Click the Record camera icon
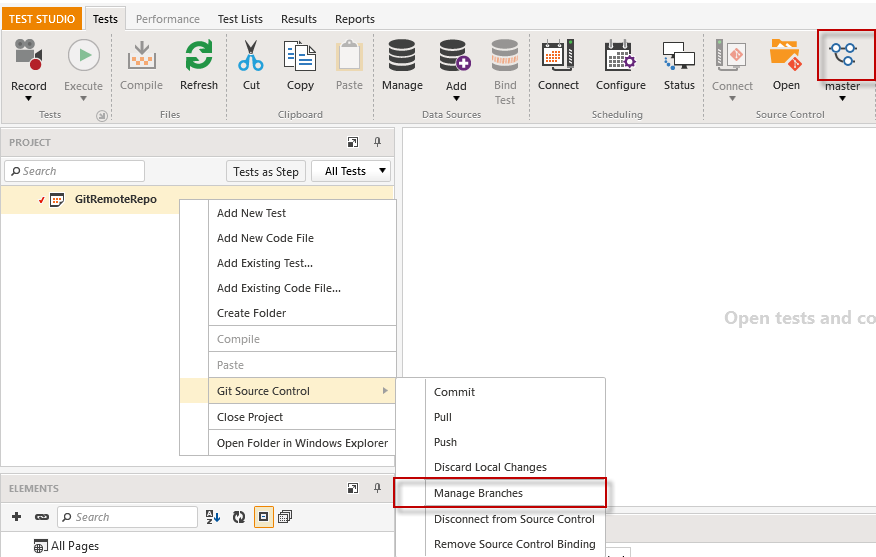876x557 pixels. pos(28,54)
